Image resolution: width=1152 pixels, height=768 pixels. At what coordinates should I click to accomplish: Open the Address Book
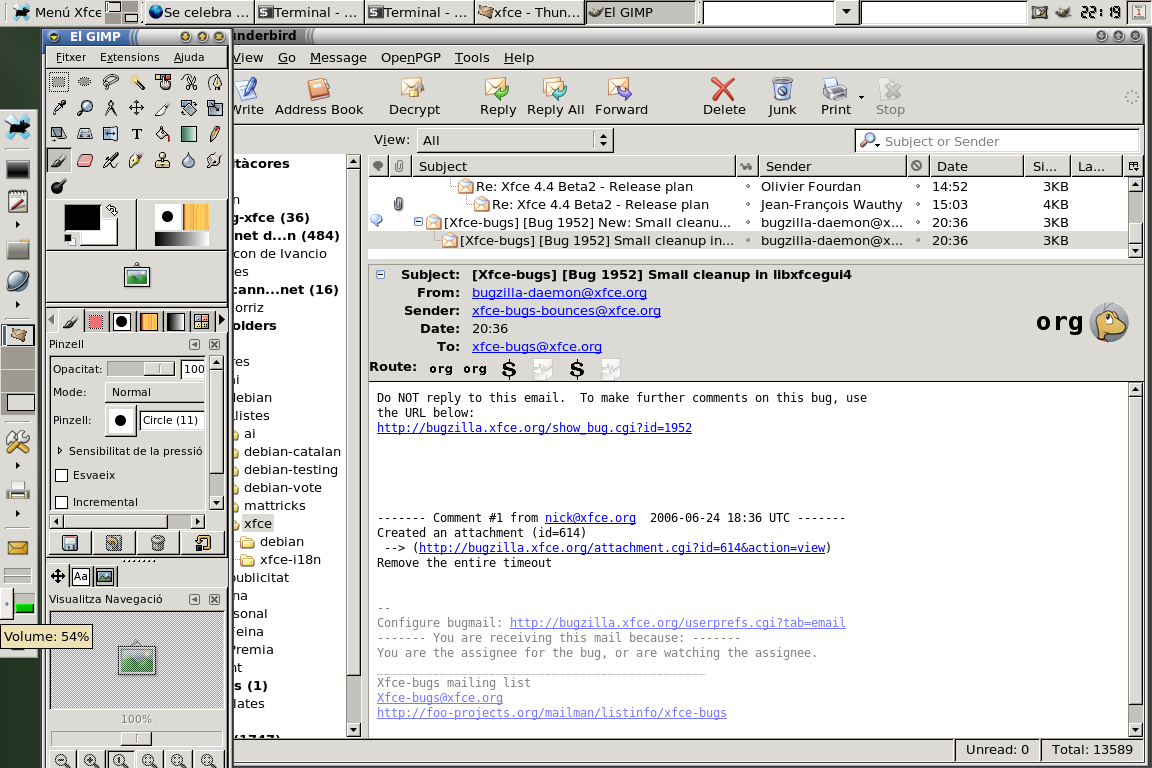point(319,97)
